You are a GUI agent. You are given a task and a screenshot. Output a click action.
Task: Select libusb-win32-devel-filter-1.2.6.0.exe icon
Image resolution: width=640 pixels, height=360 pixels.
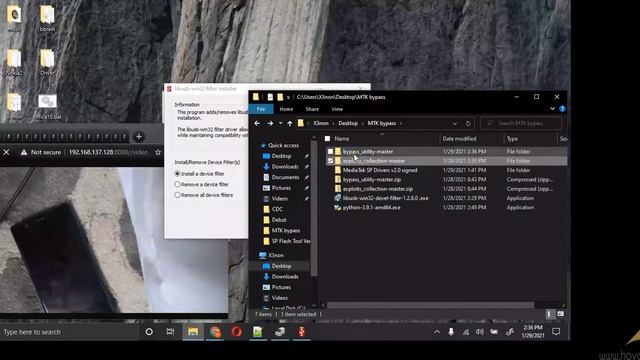click(338, 198)
